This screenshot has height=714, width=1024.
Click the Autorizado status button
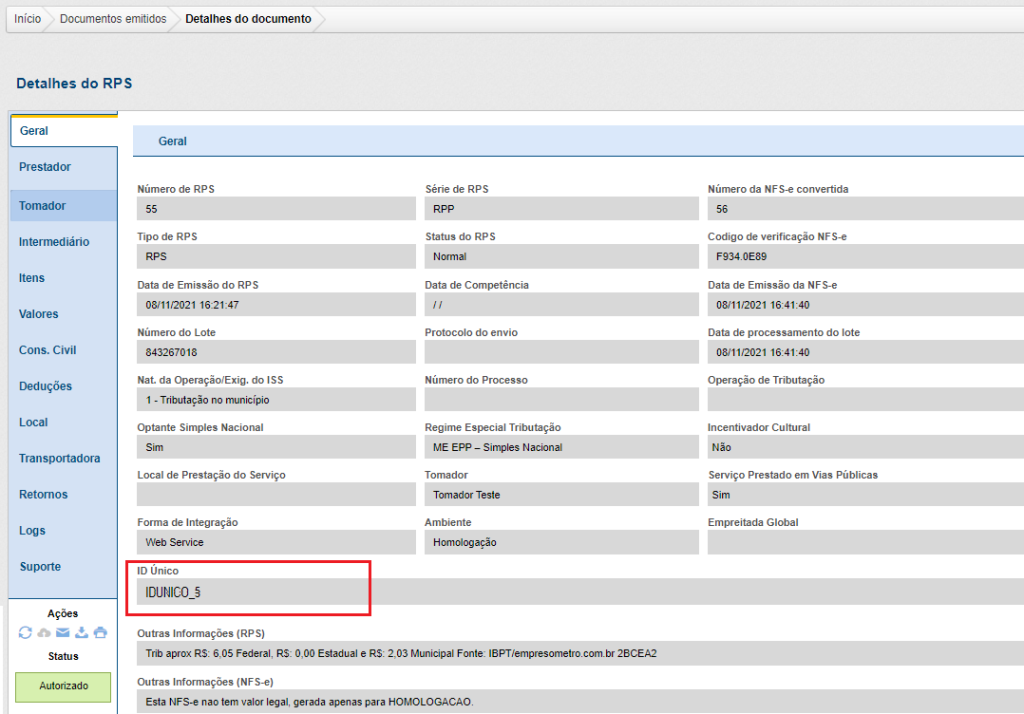[x=63, y=687]
